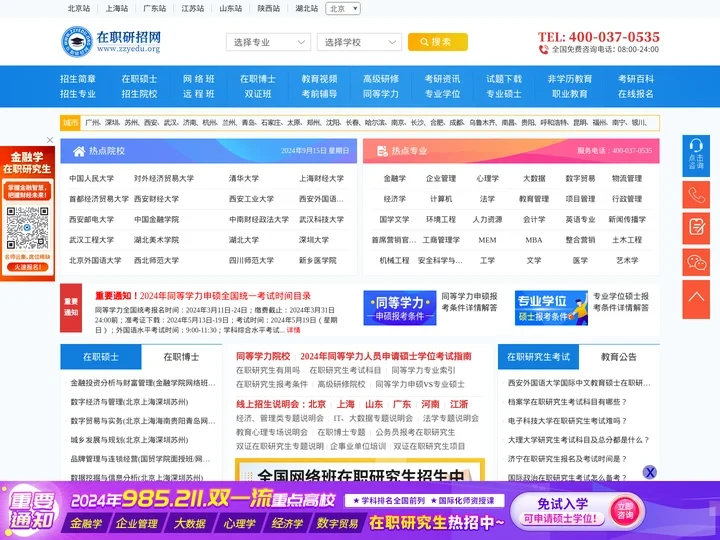Select the 在职硕士 tab

click(x=101, y=357)
